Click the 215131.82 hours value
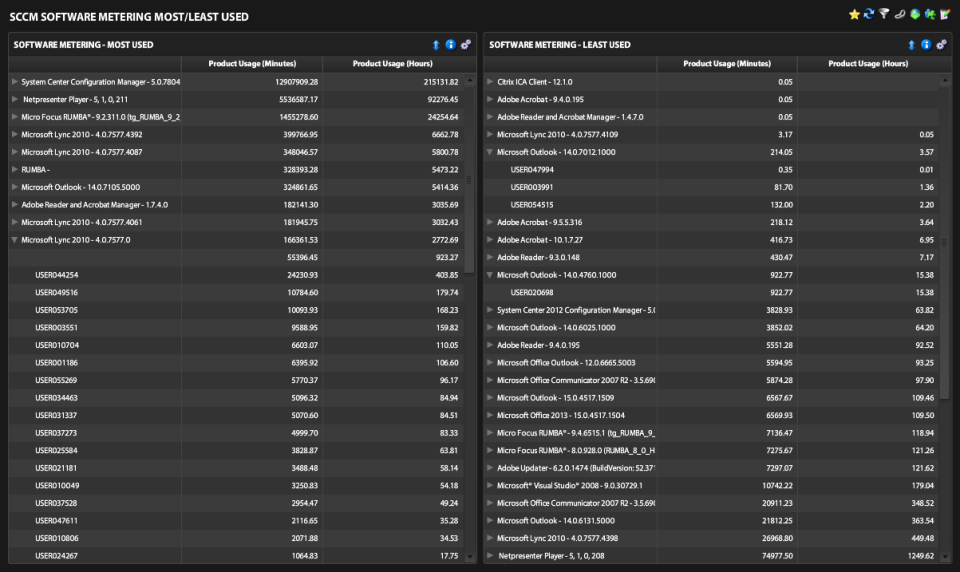This screenshot has height=572, width=960. click(x=440, y=82)
